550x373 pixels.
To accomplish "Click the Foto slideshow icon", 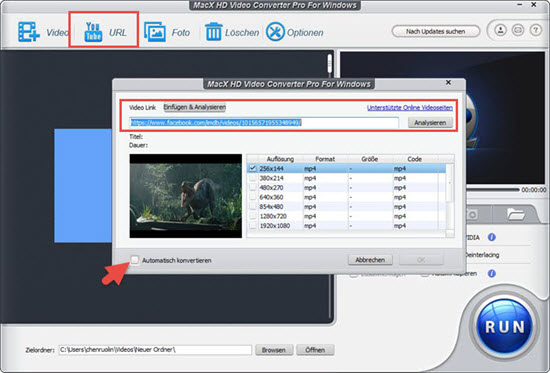I will (x=155, y=32).
